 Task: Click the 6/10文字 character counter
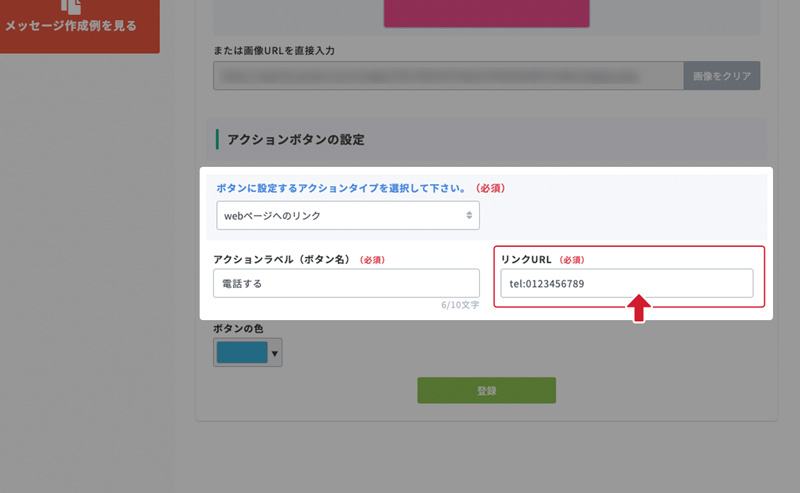(x=459, y=305)
